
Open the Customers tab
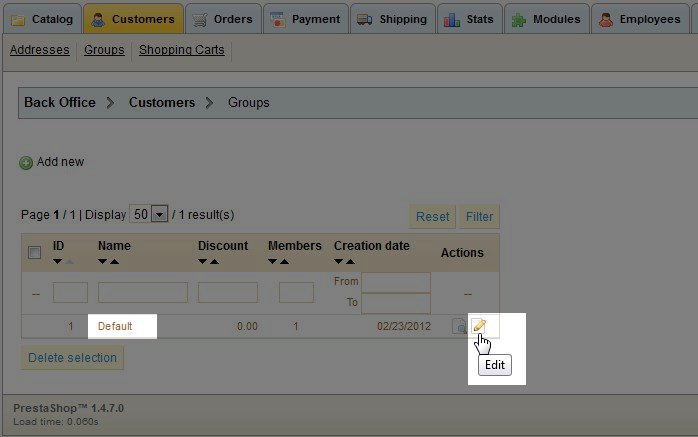click(x=133, y=19)
